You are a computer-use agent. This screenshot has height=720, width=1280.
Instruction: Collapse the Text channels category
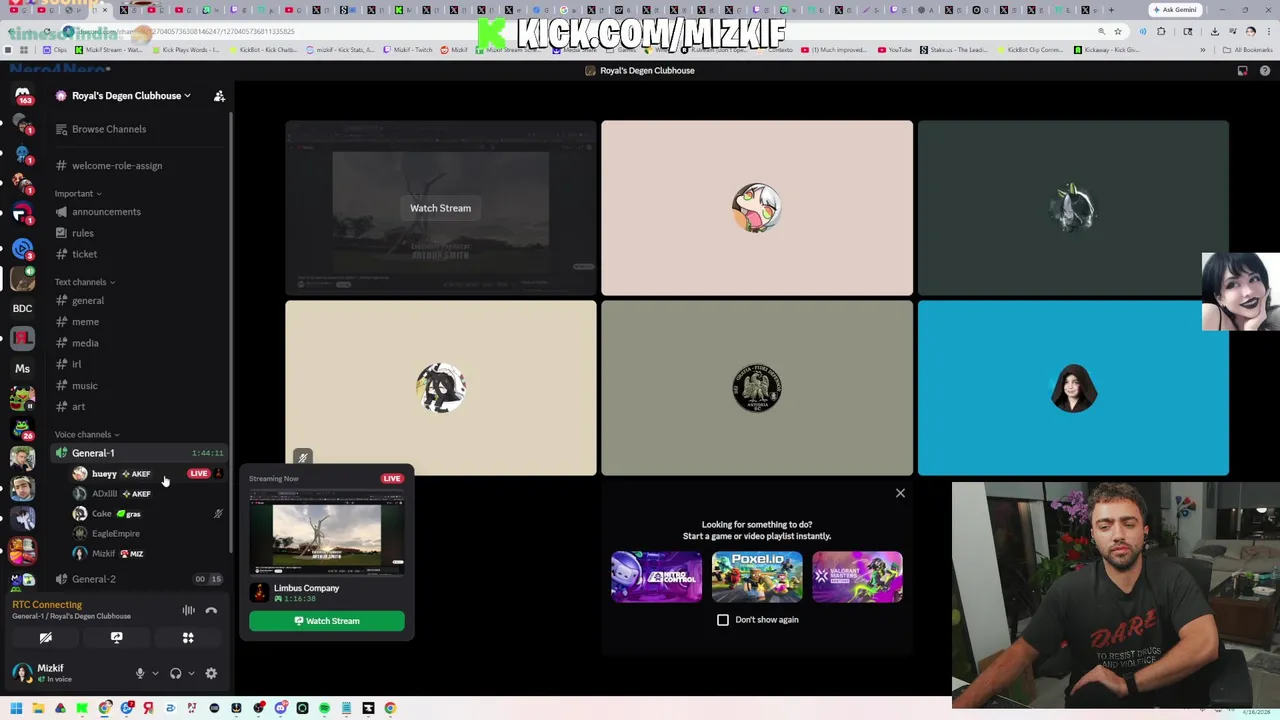click(x=85, y=282)
